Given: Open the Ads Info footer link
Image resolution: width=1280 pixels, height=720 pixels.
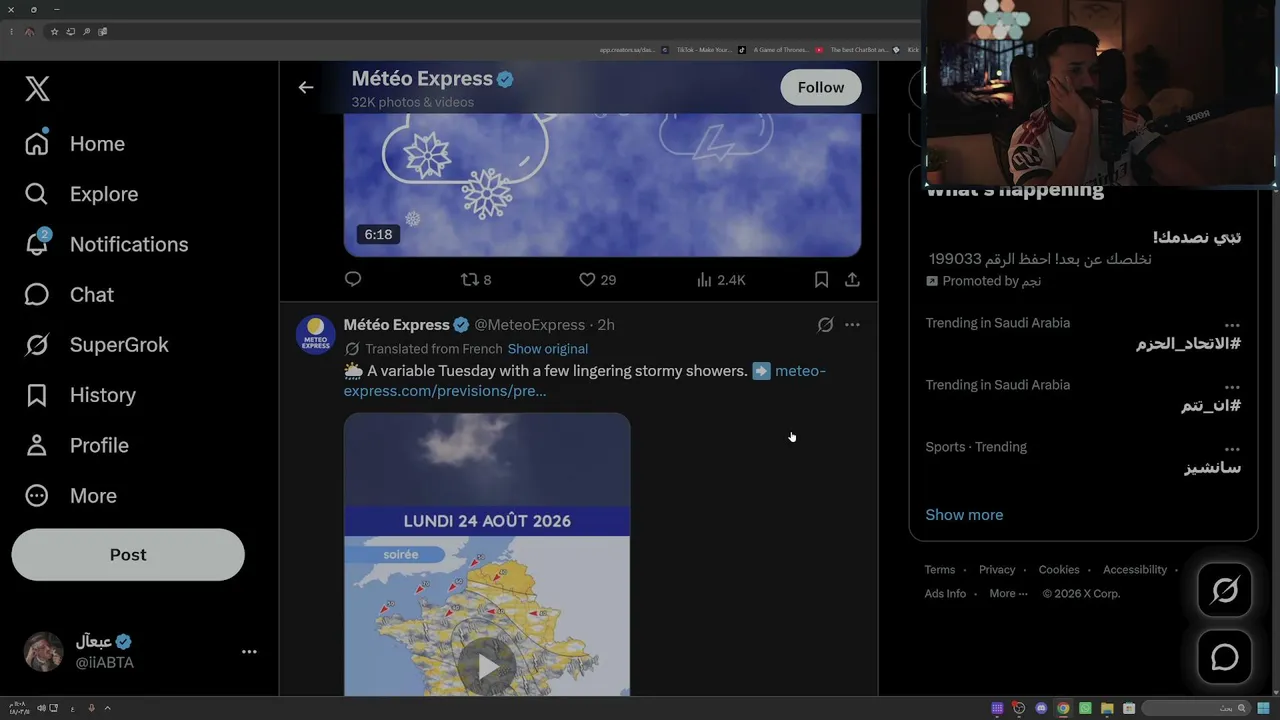Looking at the screenshot, I should click(945, 594).
